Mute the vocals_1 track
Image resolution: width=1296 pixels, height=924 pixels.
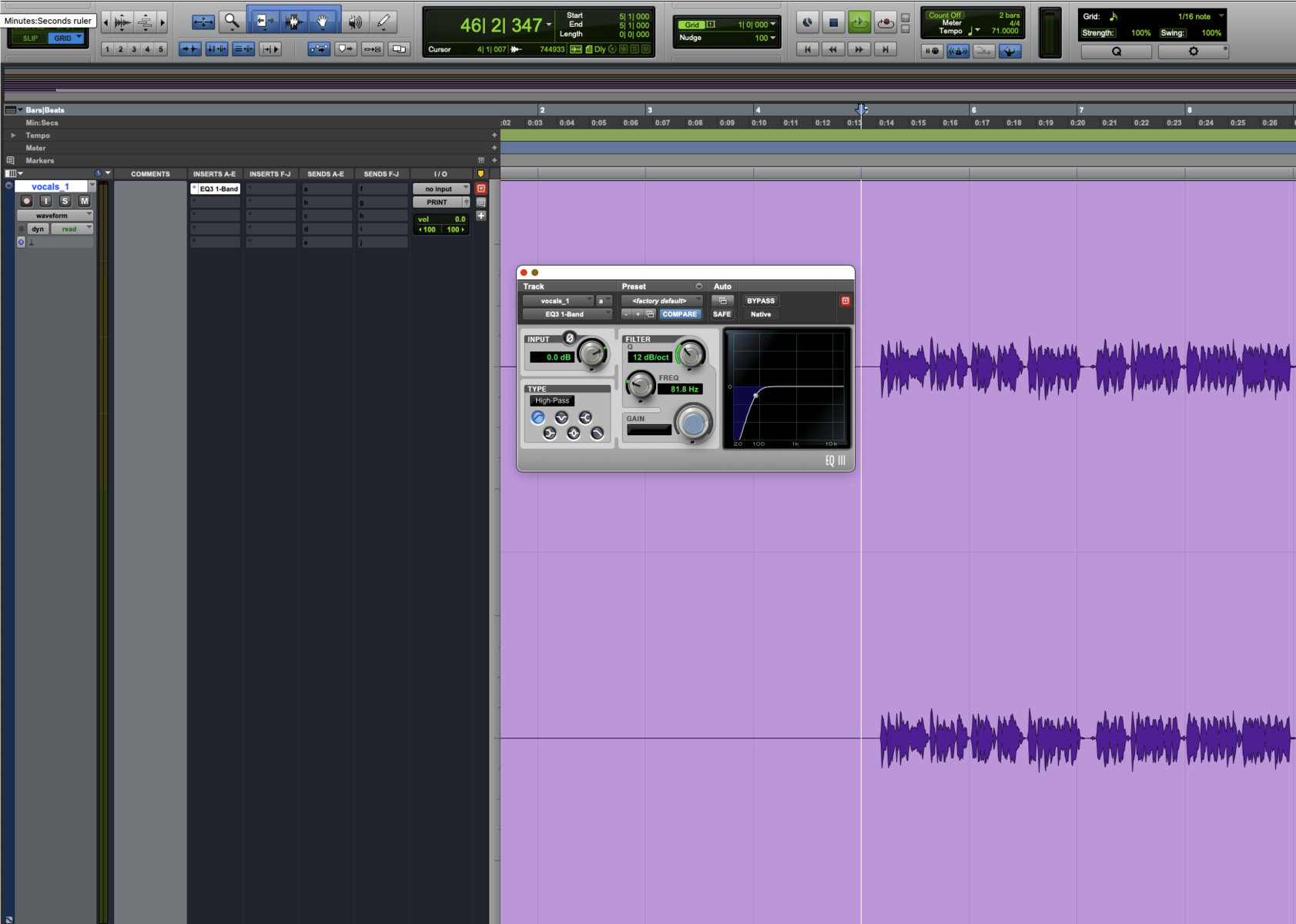coord(85,201)
